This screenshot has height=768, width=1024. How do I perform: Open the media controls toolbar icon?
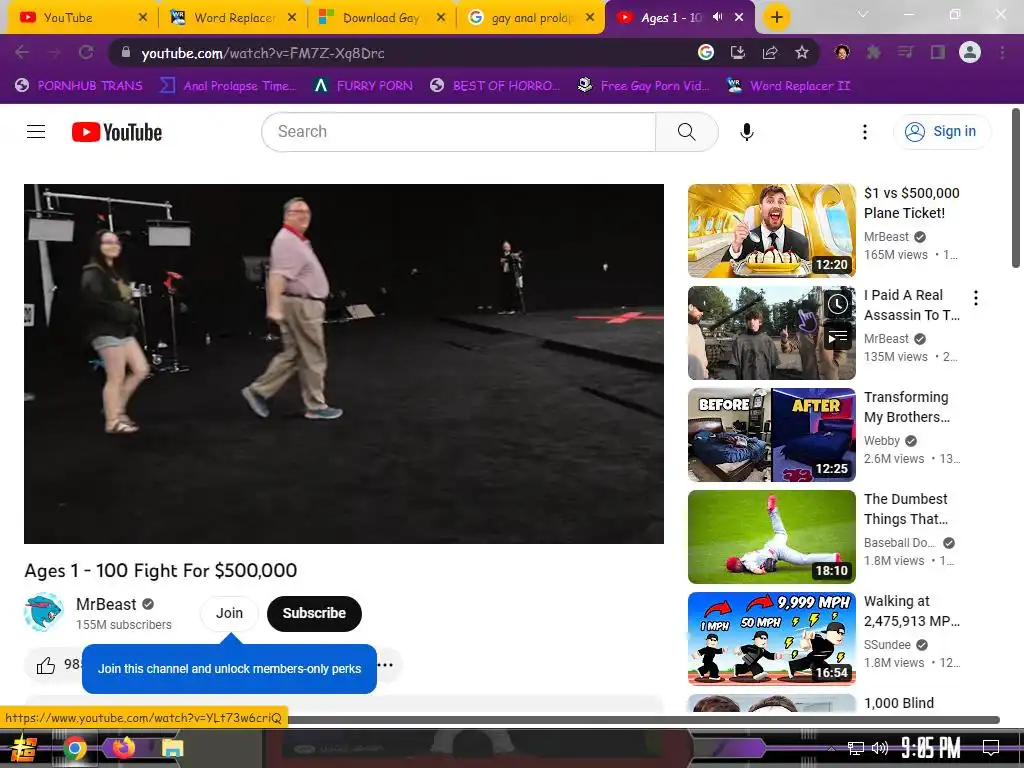(905, 52)
